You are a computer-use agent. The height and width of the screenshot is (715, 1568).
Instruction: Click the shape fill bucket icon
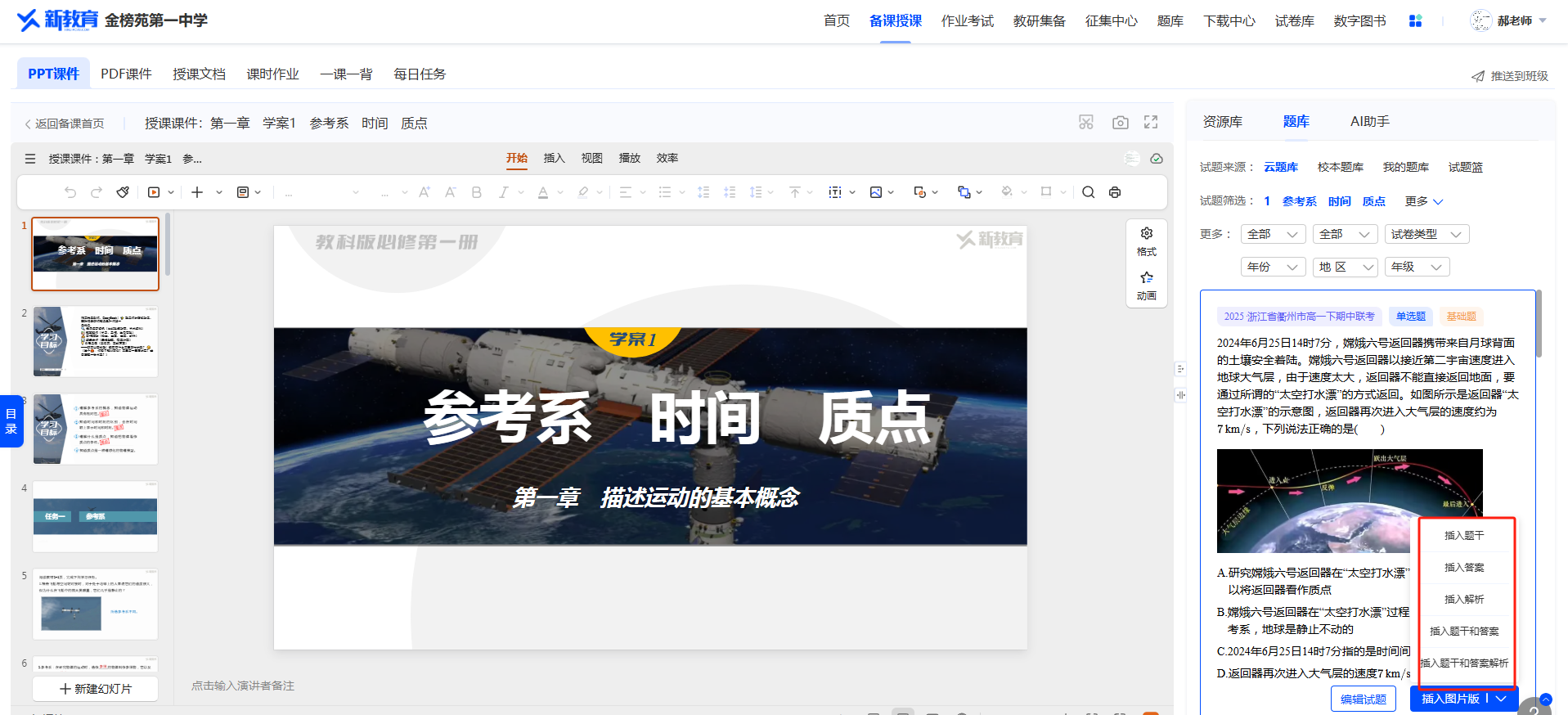pyautogui.click(x=1007, y=192)
